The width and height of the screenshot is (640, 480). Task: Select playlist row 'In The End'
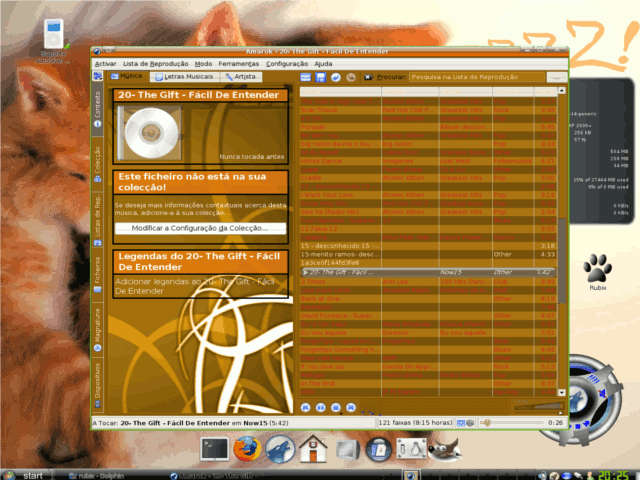point(428,384)
